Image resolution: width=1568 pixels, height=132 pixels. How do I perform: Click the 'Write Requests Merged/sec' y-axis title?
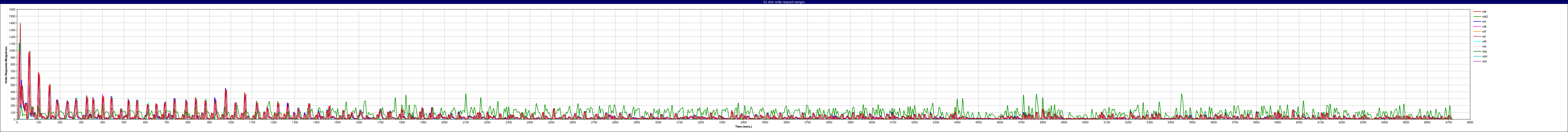(6, 64)
